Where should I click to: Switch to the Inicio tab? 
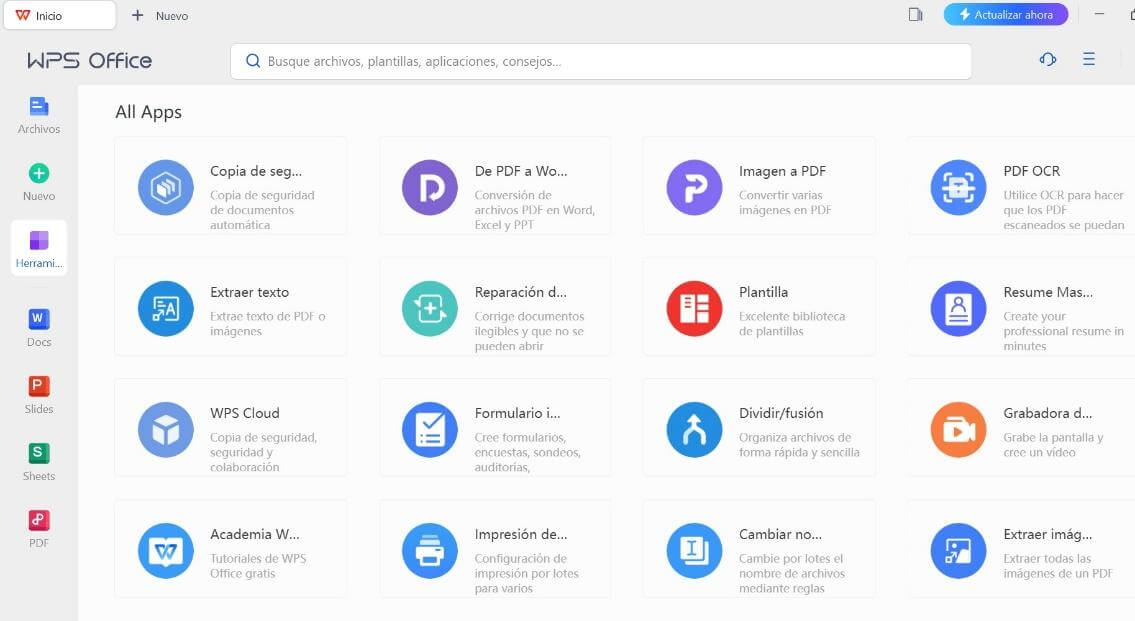tap(59, 15)
